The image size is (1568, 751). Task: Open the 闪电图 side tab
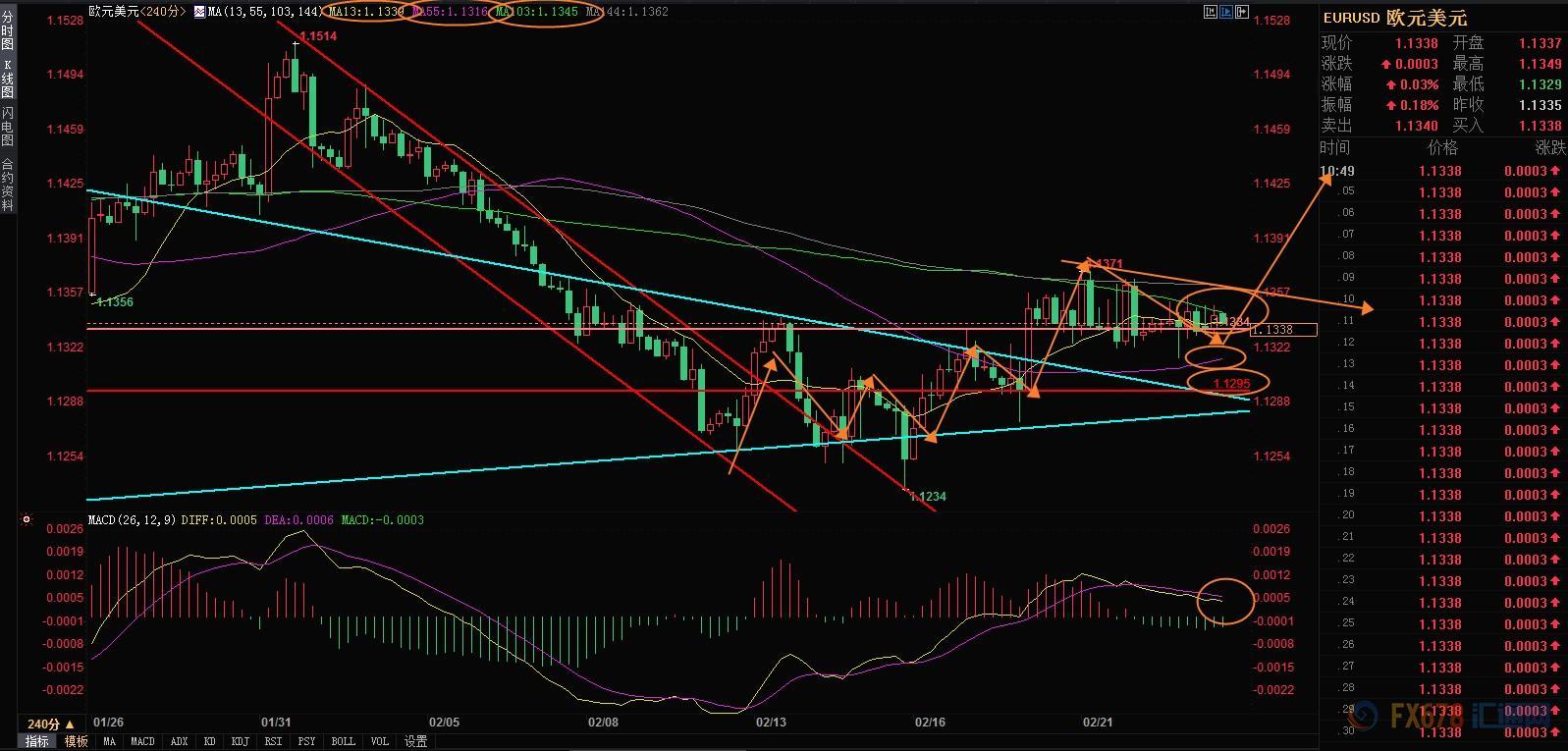(8, 128)
